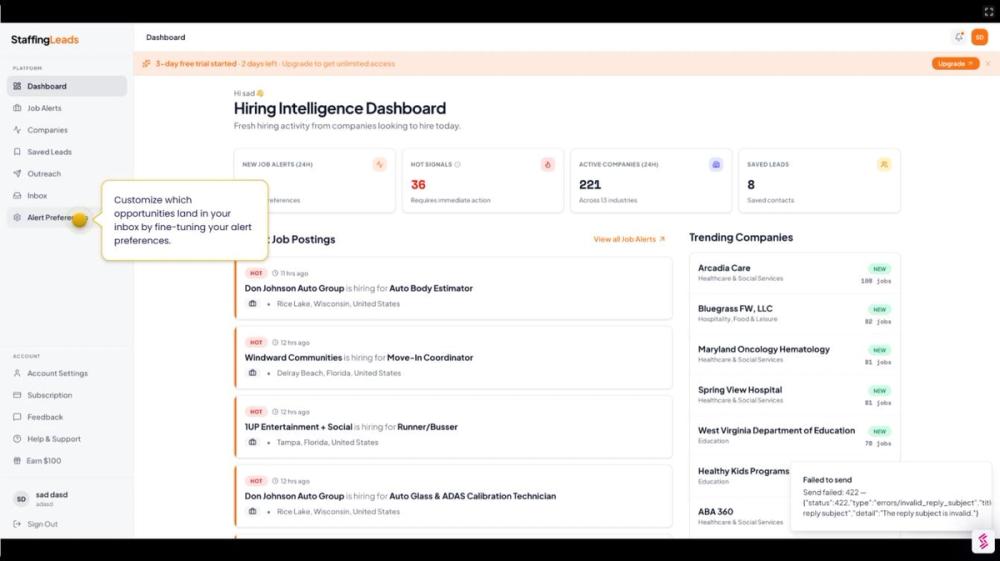Click briefcase icon on Auto Body Estimator posting
Screen dimensions: 1000x561
point(253,304)
